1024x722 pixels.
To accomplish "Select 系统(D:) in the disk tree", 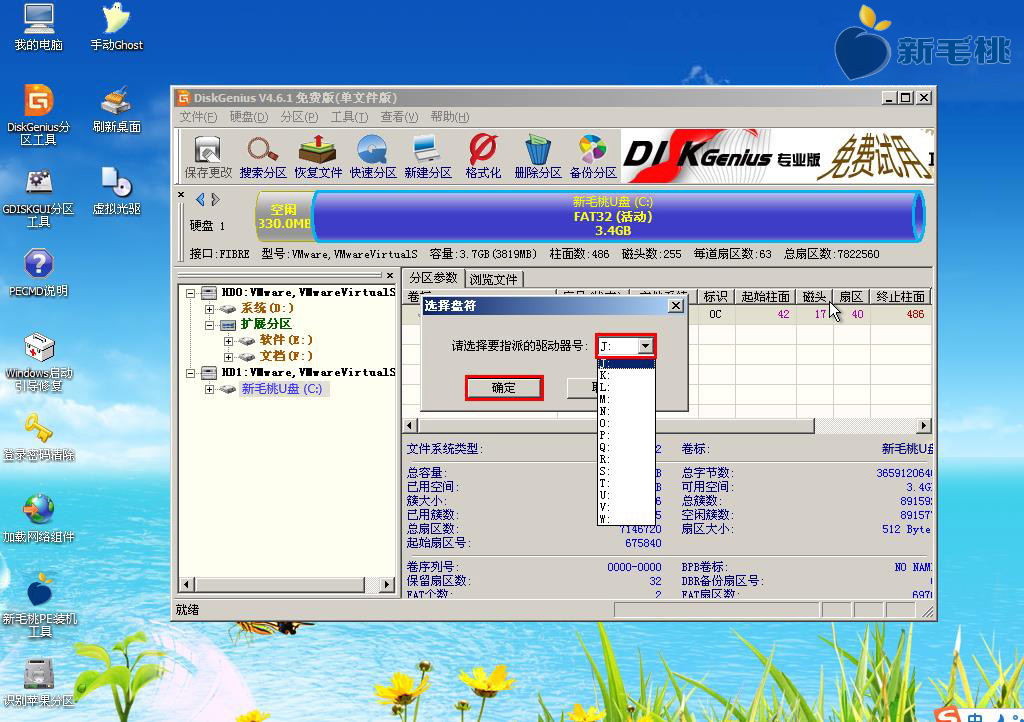I will tap(267, 308).
